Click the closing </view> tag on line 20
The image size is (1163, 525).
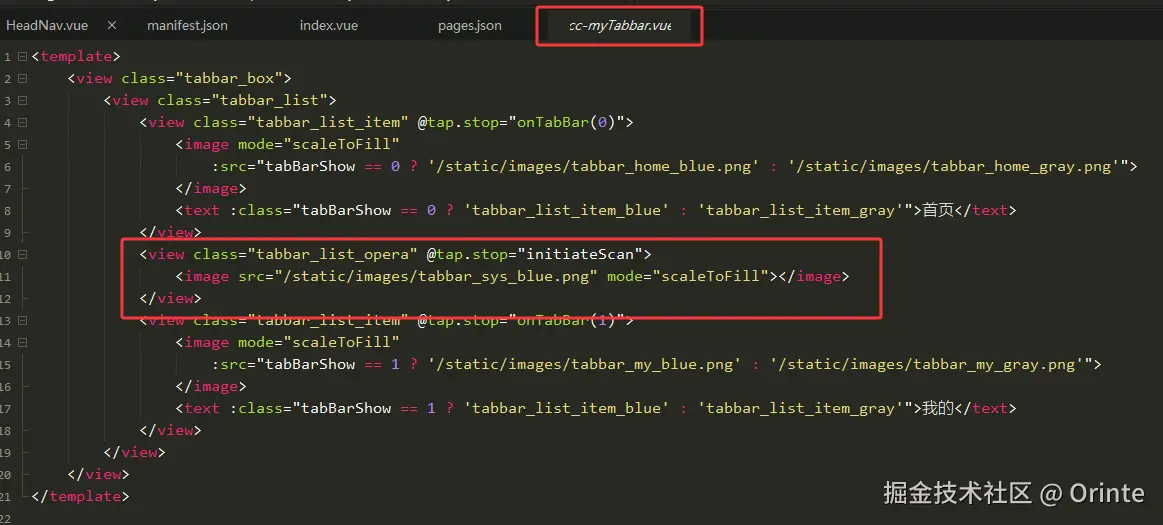(98, 474)
